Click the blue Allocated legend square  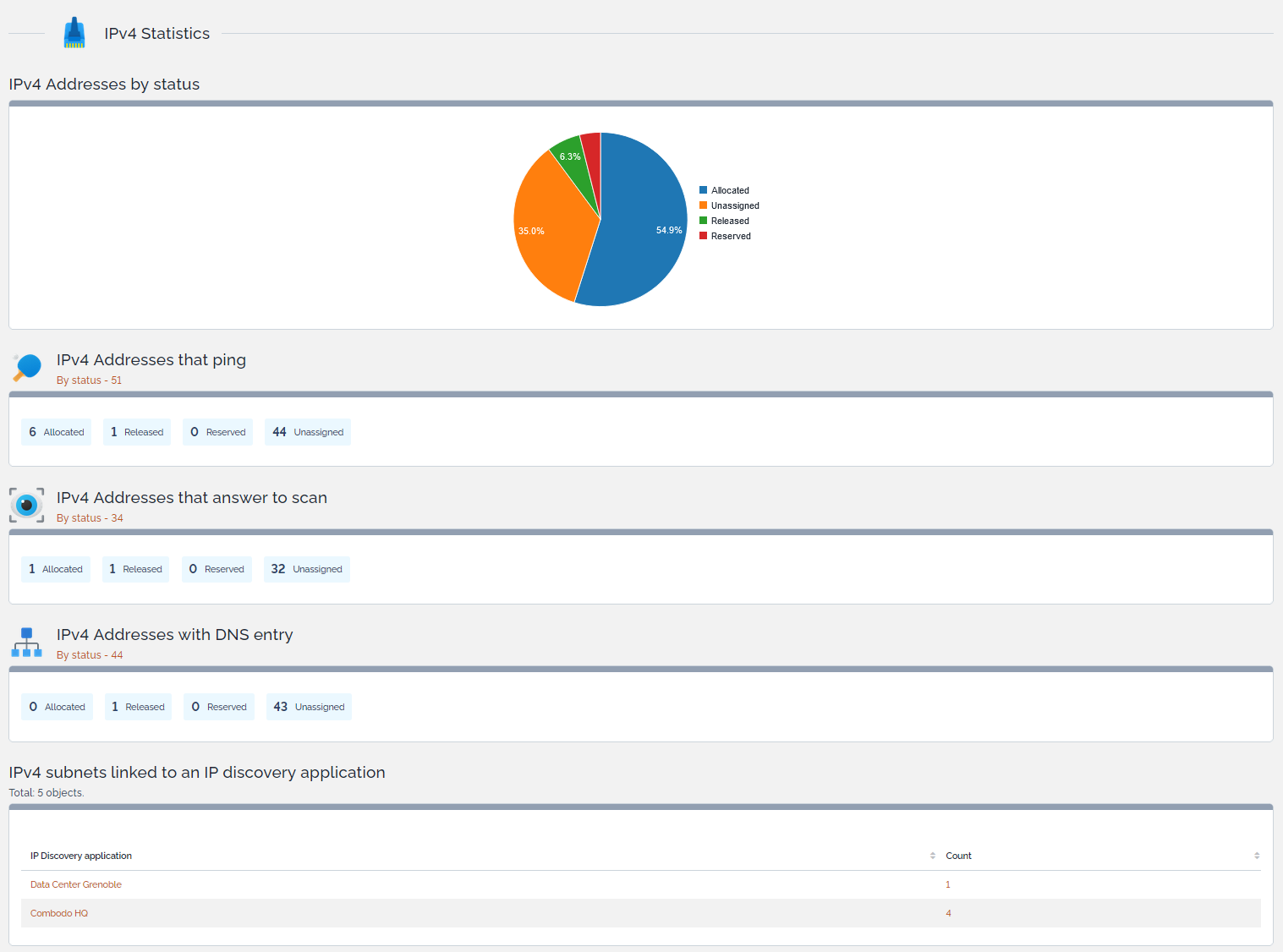point(703,190)
